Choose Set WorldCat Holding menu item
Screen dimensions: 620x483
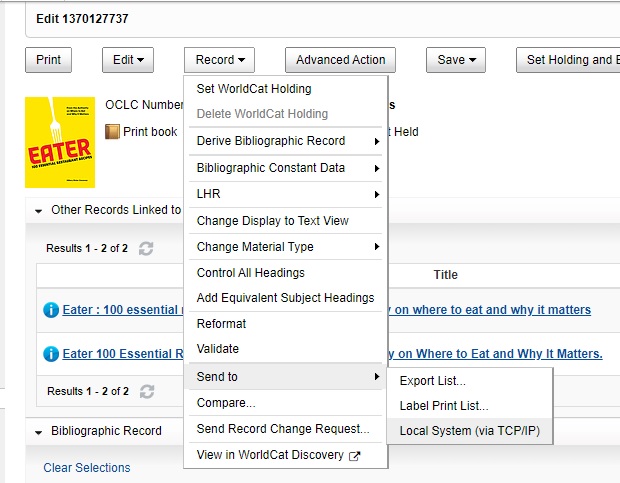[285, 89]
